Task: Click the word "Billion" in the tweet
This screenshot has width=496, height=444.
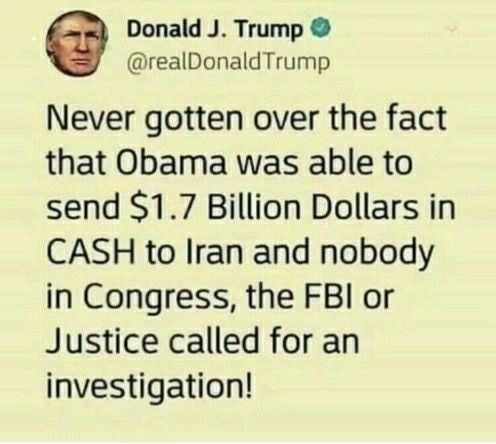Action: click(x=253, y=206)
